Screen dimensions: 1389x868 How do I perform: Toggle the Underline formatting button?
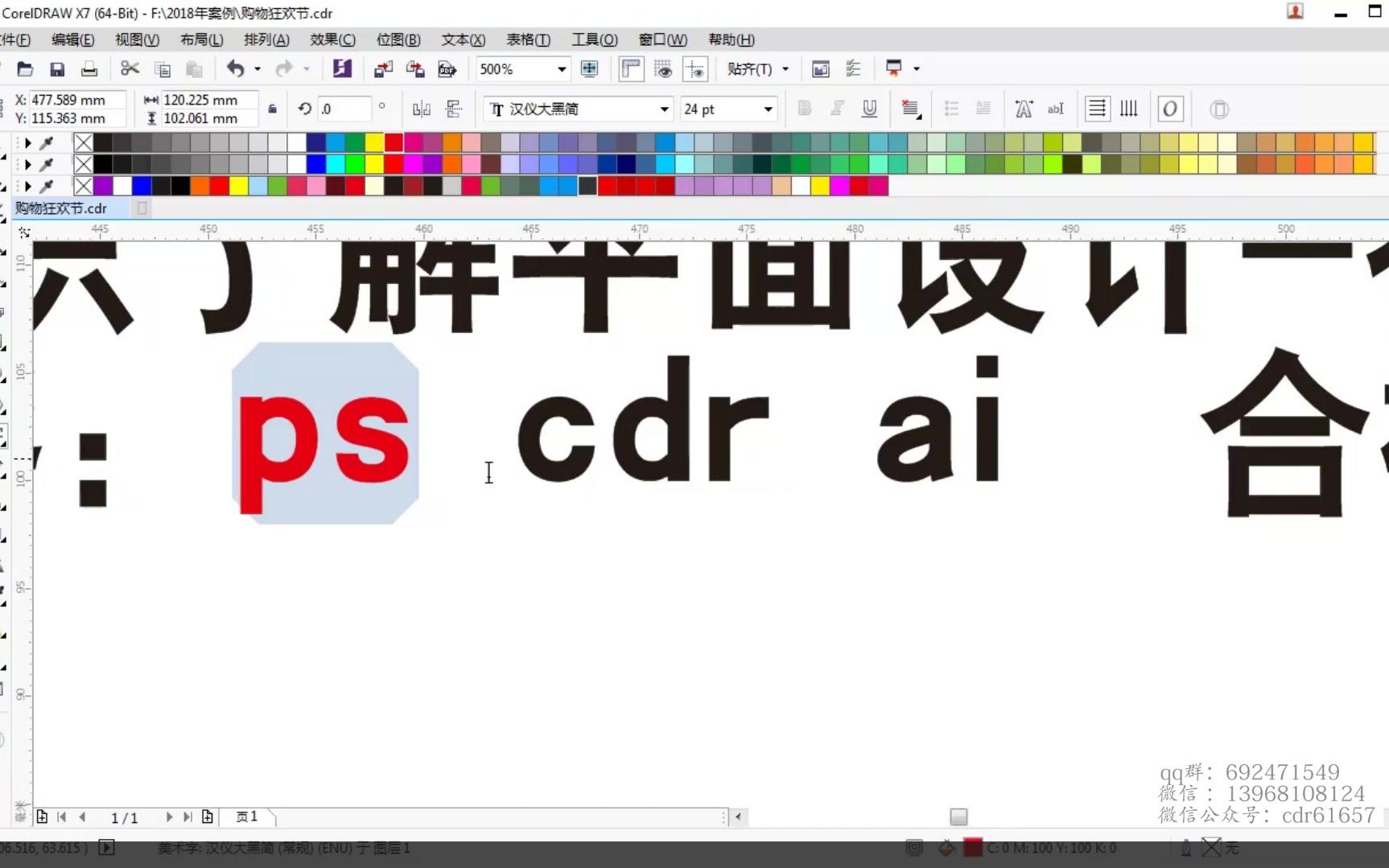pos(868,109)
